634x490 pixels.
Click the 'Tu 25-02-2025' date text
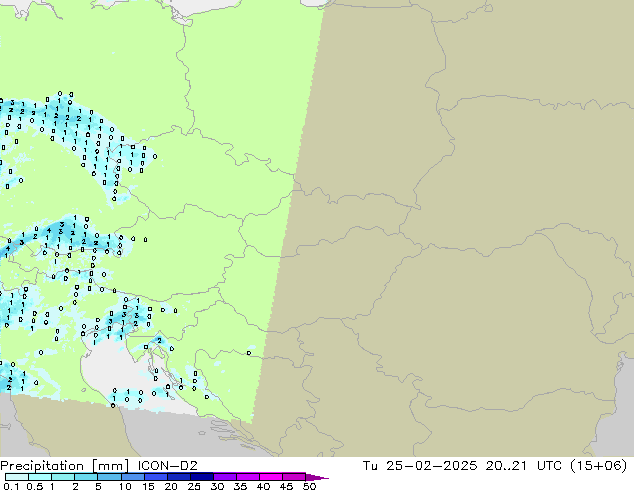(x=420, y=466)
